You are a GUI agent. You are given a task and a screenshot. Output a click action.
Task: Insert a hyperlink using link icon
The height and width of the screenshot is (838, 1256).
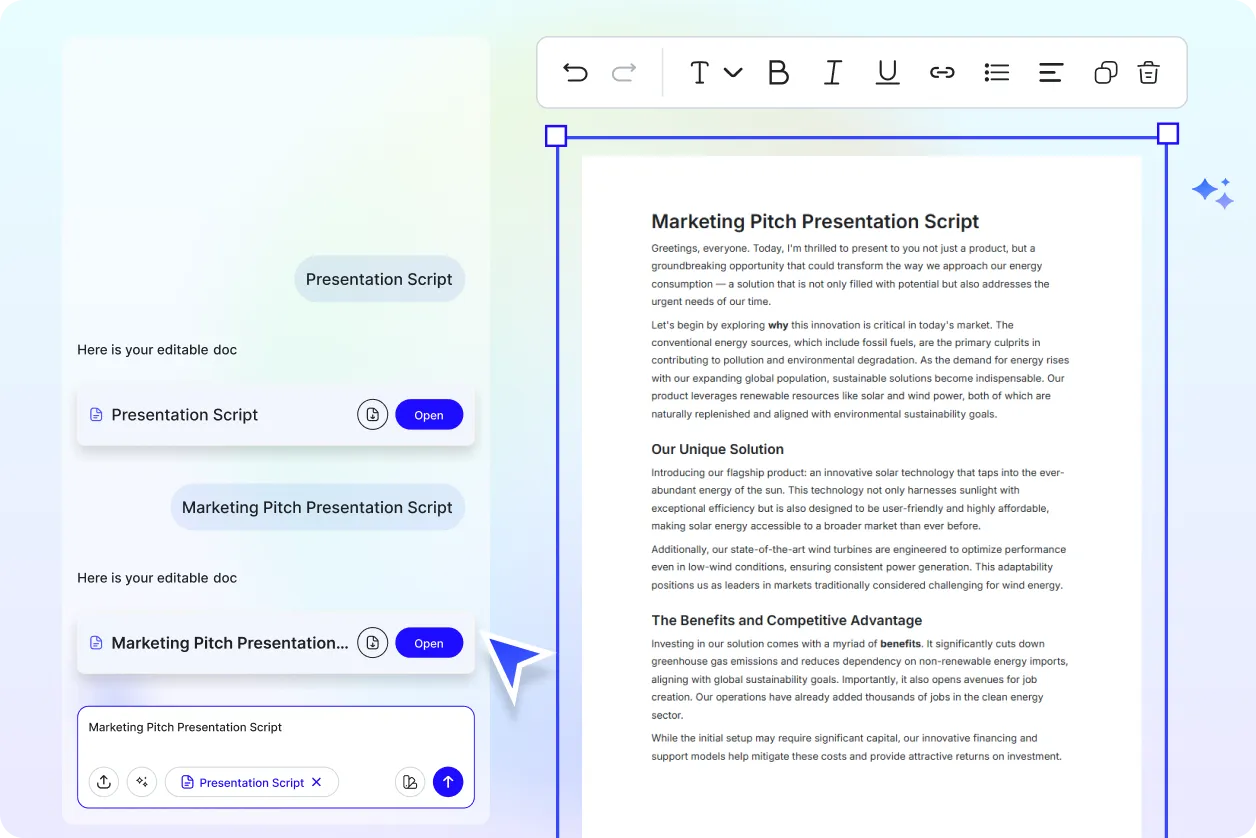[942, 72]
